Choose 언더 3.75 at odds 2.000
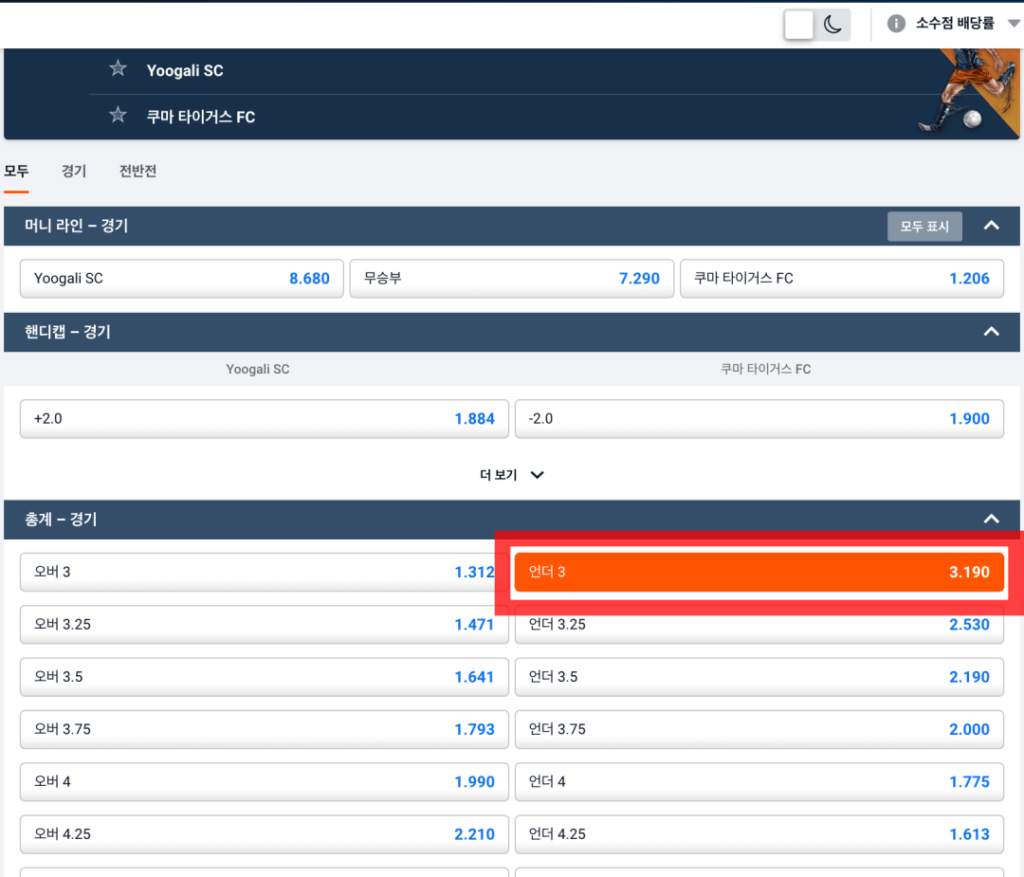 (x=758, y=729)
